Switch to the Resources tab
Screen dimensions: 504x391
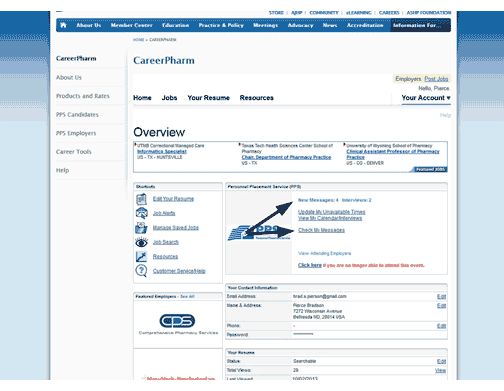(257, 98)
